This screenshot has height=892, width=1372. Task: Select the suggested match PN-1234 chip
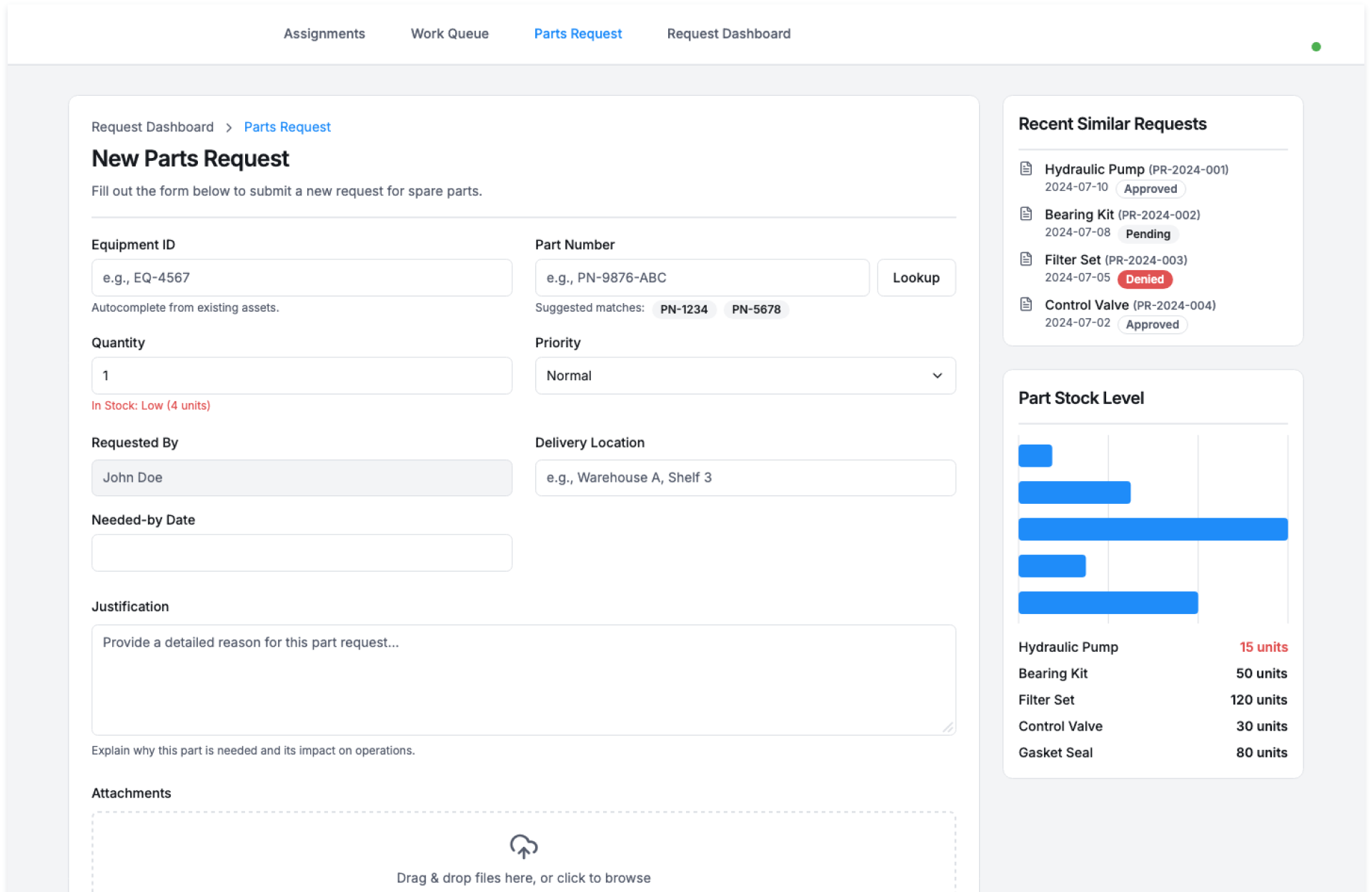click(x=683, y=309)
